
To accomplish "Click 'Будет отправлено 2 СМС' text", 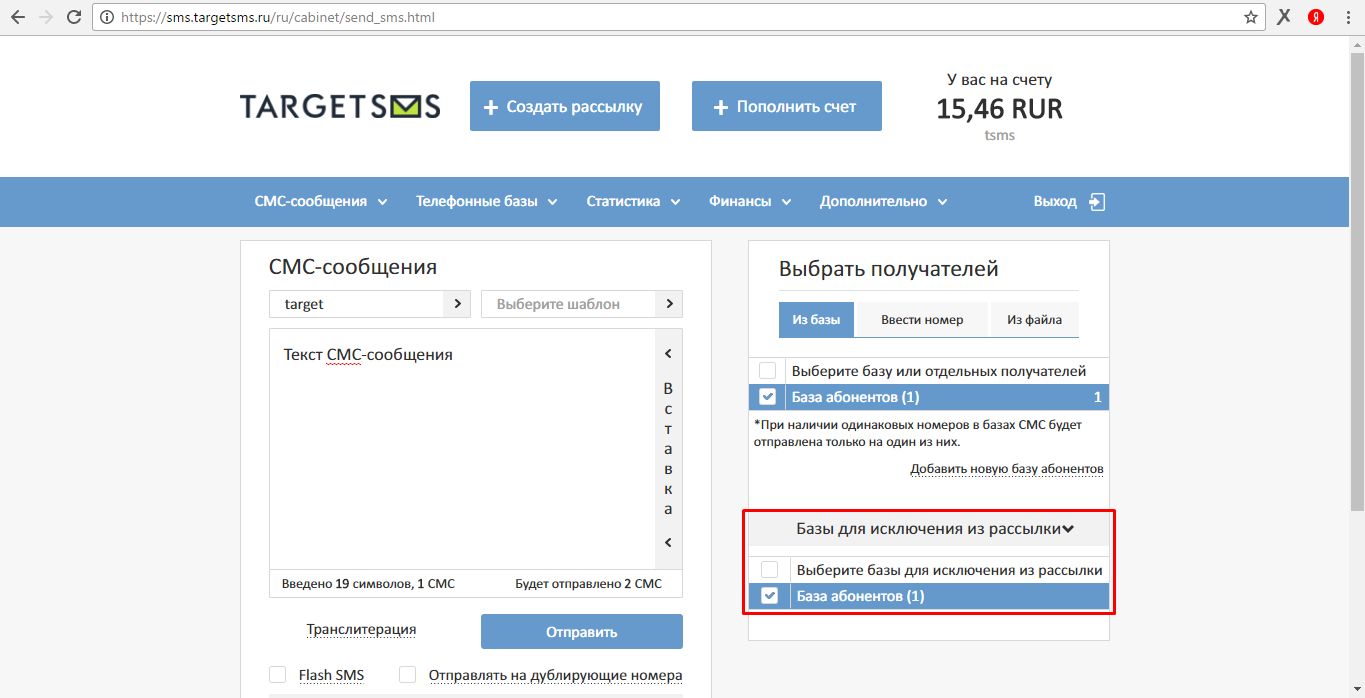I will tap(588, 583).
